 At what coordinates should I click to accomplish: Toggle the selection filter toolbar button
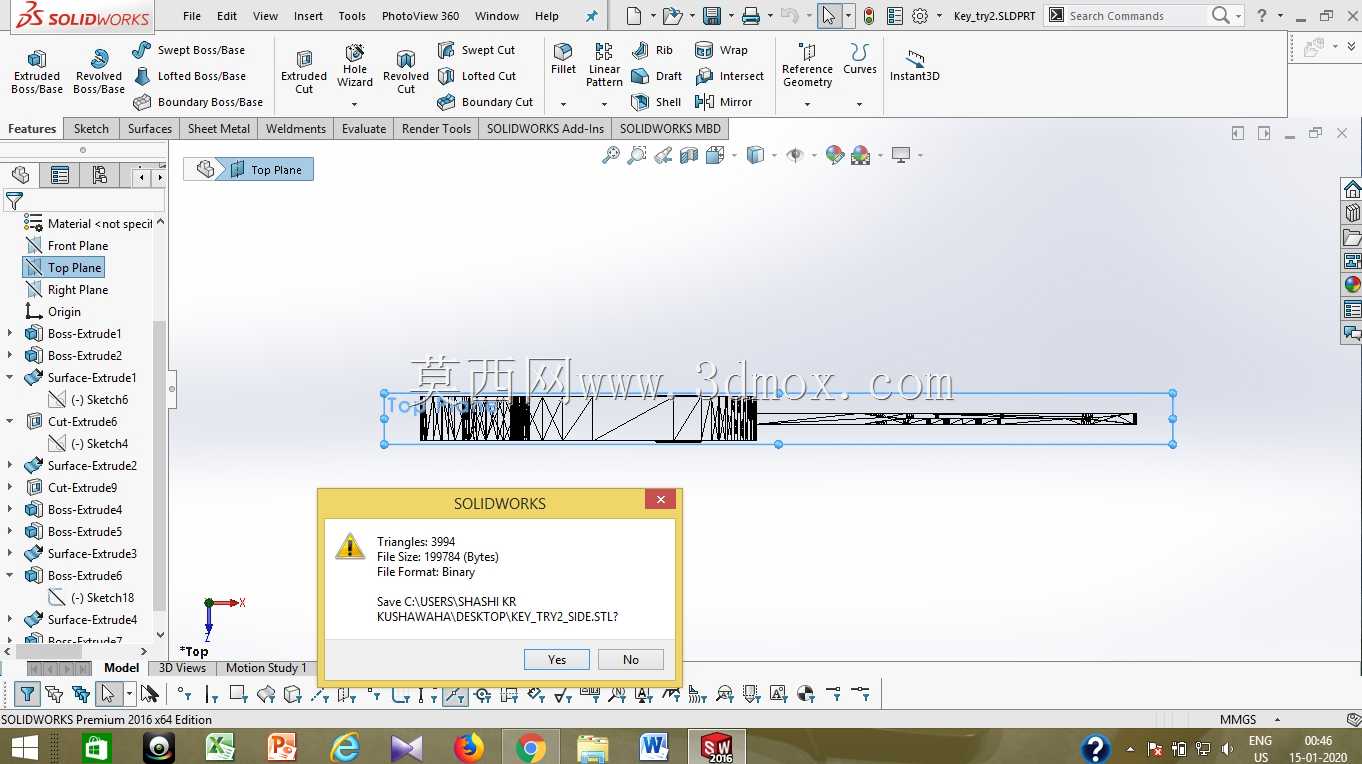[x=27, y=694]
